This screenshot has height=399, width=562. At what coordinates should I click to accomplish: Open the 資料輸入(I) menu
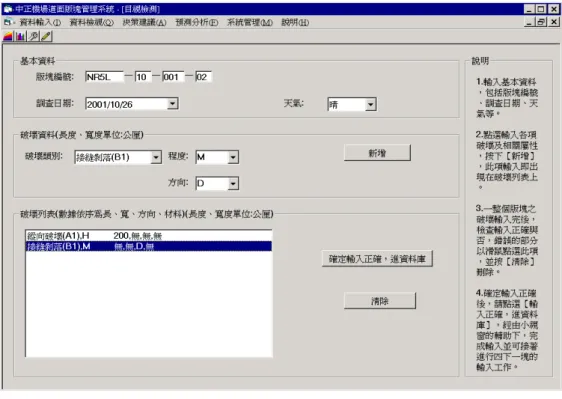point(40,23)
